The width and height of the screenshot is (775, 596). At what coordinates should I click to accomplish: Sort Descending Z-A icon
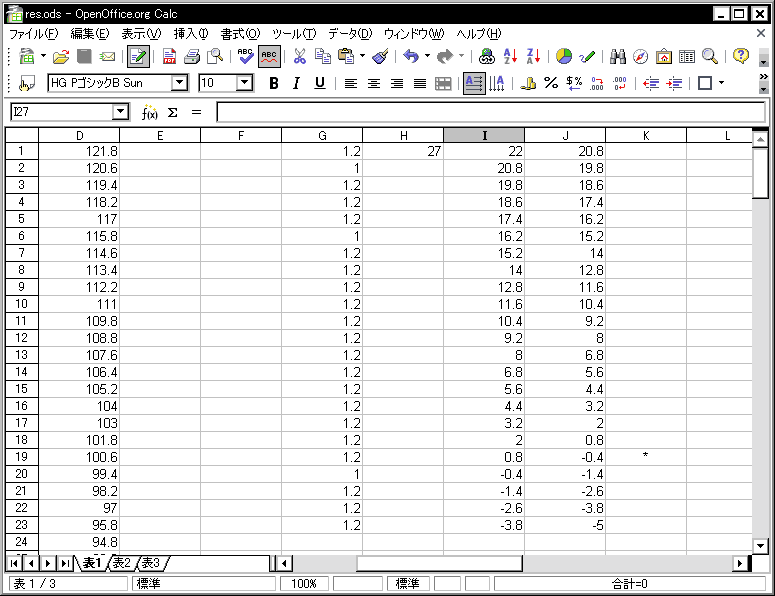(x=533, y=56)
